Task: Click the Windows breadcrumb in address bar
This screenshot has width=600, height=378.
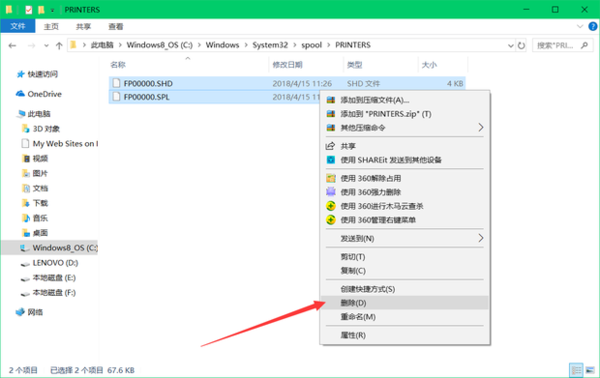Action: coord(222,45)
